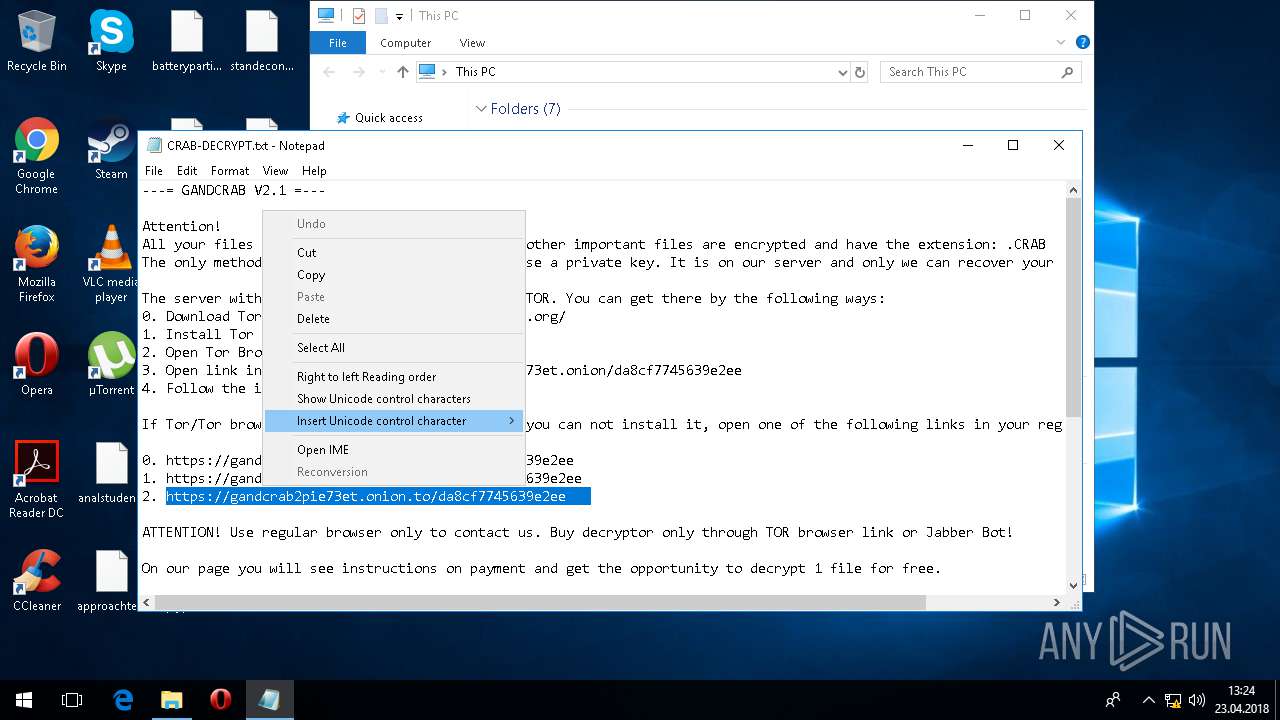Launch µTorrent from the desktop
Image resolution: width=1280 pixels, height=720 pixels.
111,365
